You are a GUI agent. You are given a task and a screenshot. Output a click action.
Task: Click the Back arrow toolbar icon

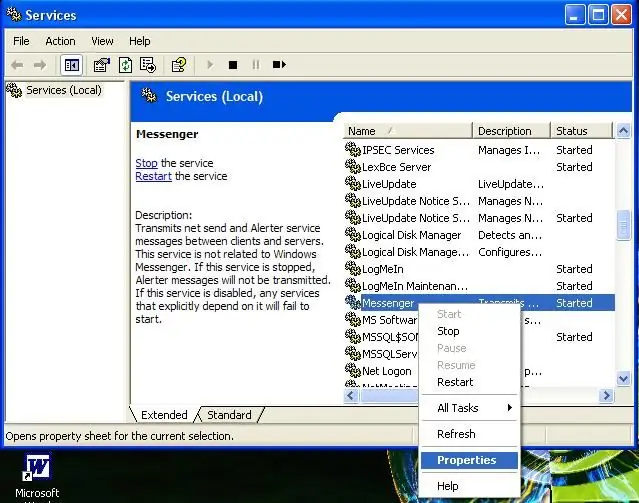(x=18, y=65)
